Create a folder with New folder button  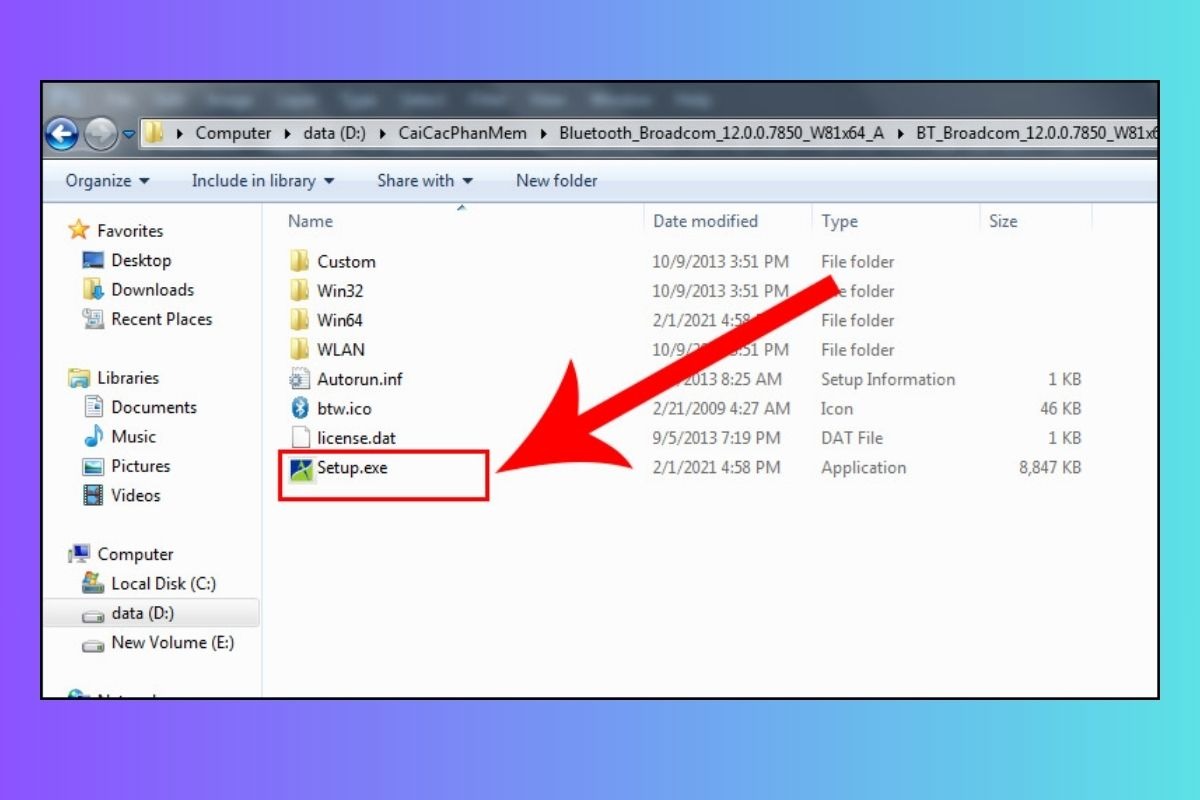tap(557, 181)
